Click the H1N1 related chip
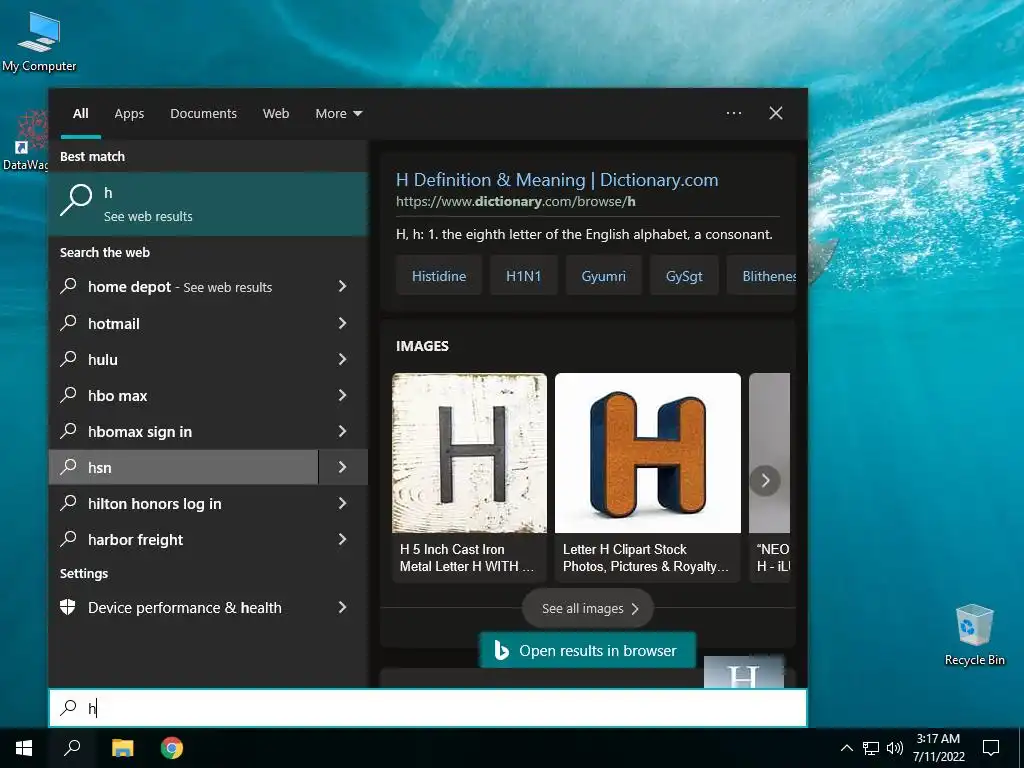This screenshot has width=1024, height=768. tap(524, 276)
